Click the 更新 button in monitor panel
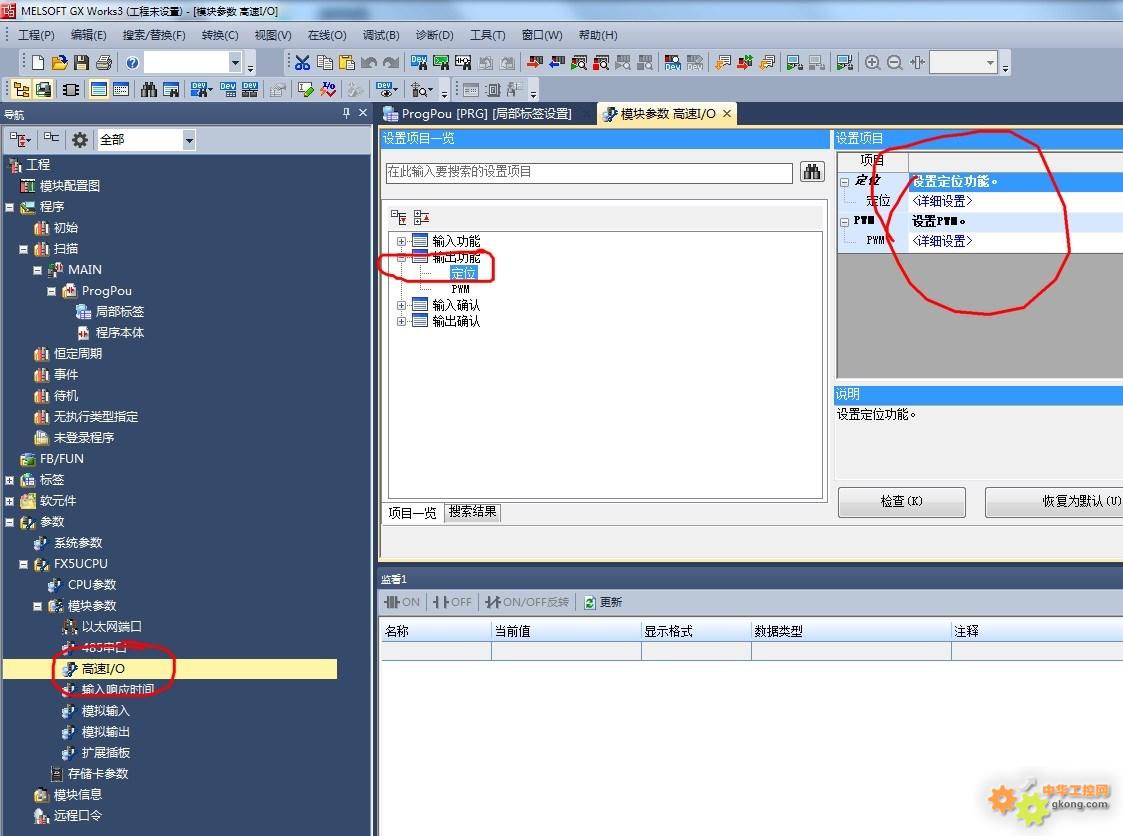The image size is (1123, 836). (x=603, y=602)
